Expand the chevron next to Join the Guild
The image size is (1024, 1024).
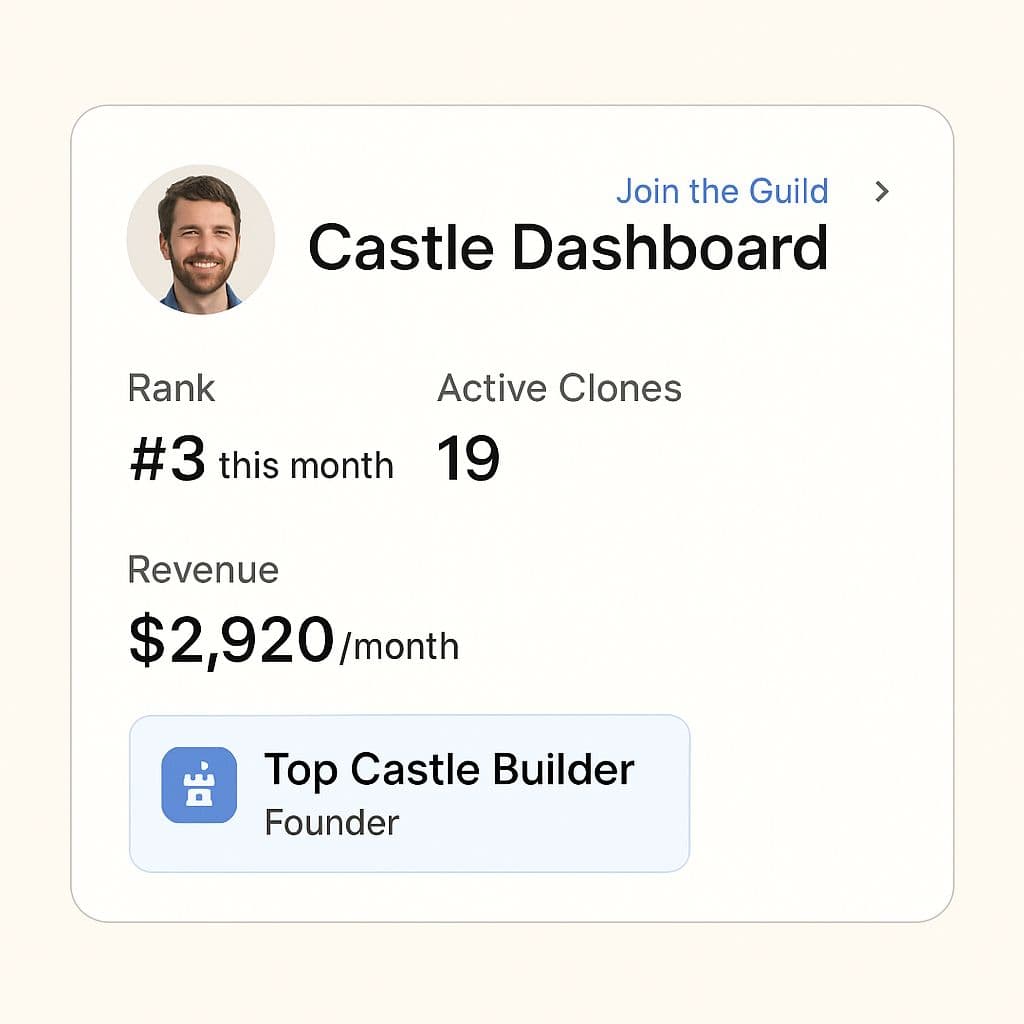[x=881, y=191]
